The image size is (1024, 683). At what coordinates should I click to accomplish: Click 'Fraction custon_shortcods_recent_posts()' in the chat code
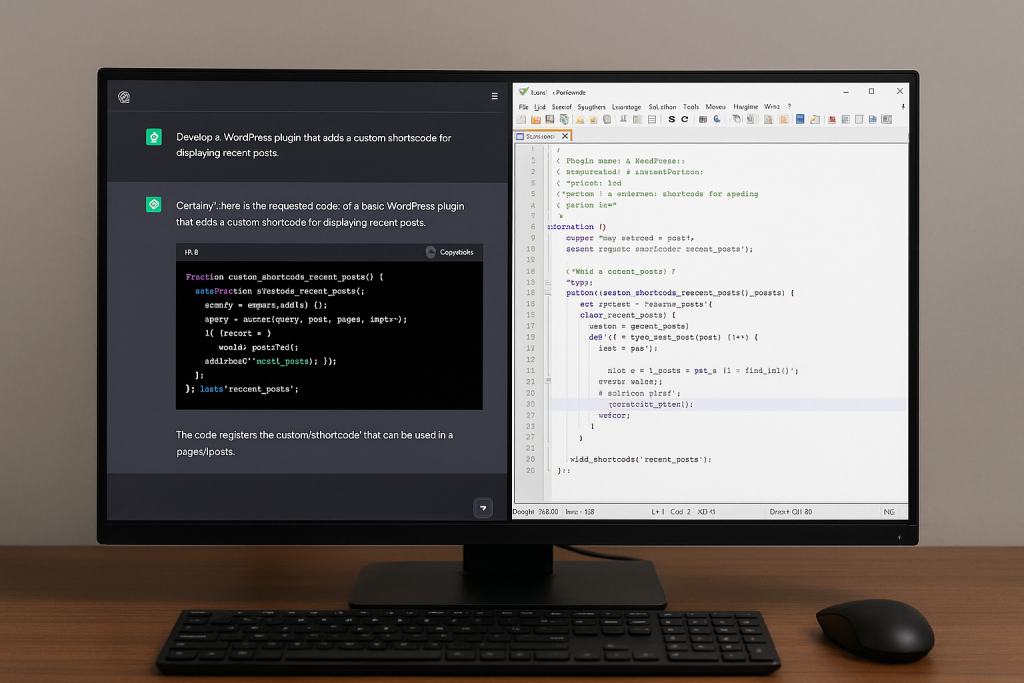[x=279, y=277]
